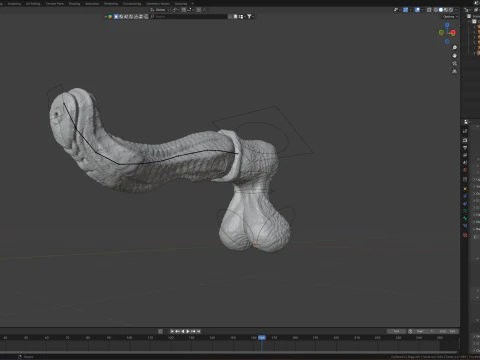The image size is (480, 360).
Task: Click the End frame field in timeline
Action: 447,331
